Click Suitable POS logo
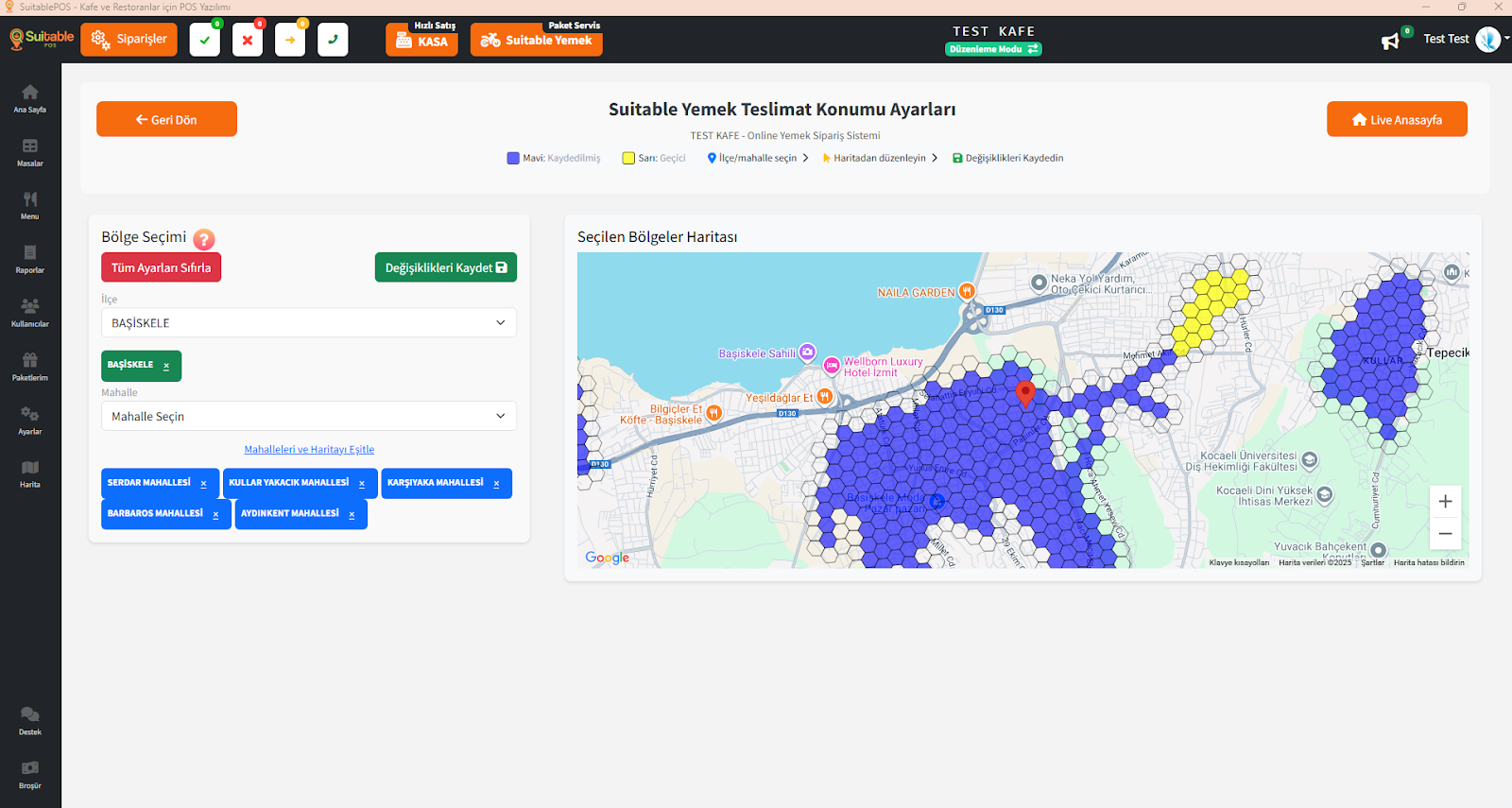The width and height of the screenshot is (1512, 808). [x=42, y=39]
